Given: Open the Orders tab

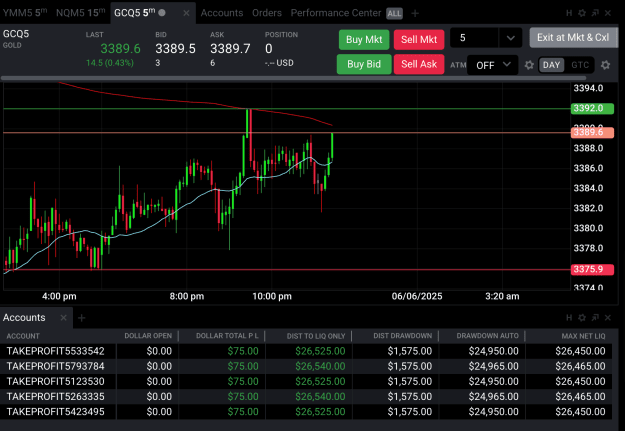Looking at the screenshot, I should 267,13.
